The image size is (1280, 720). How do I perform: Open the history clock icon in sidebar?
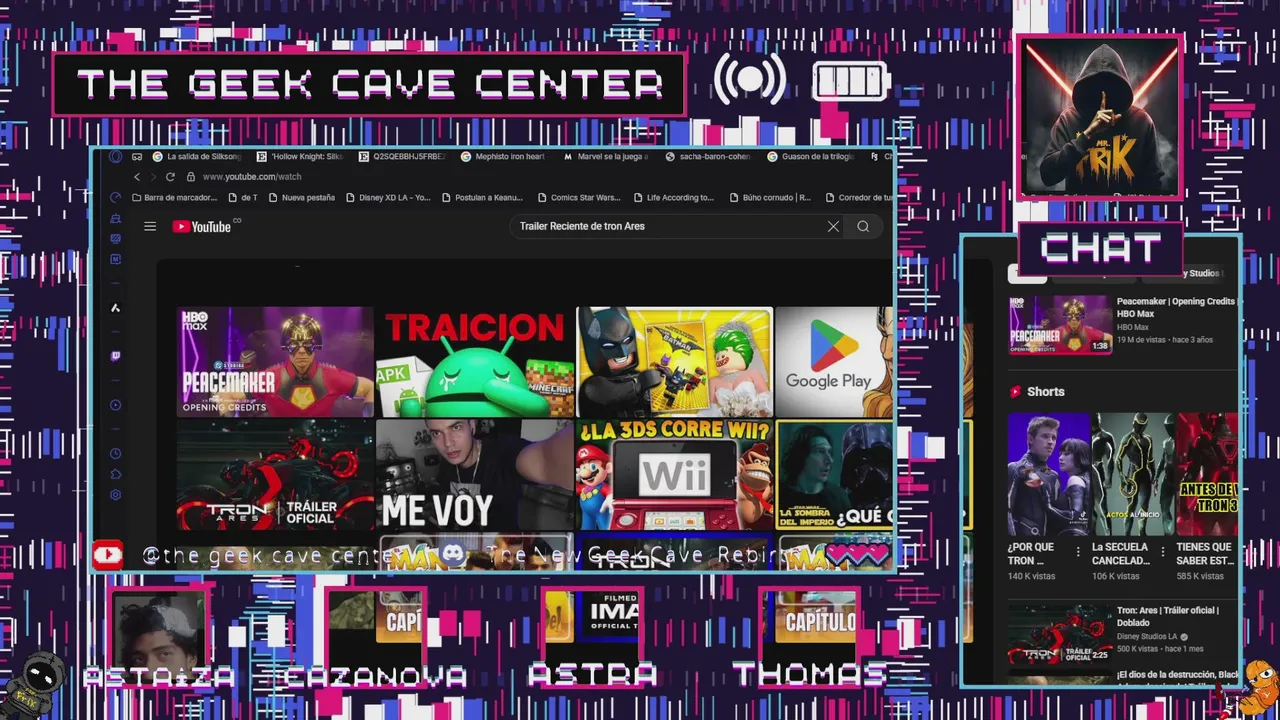[116, 454]
